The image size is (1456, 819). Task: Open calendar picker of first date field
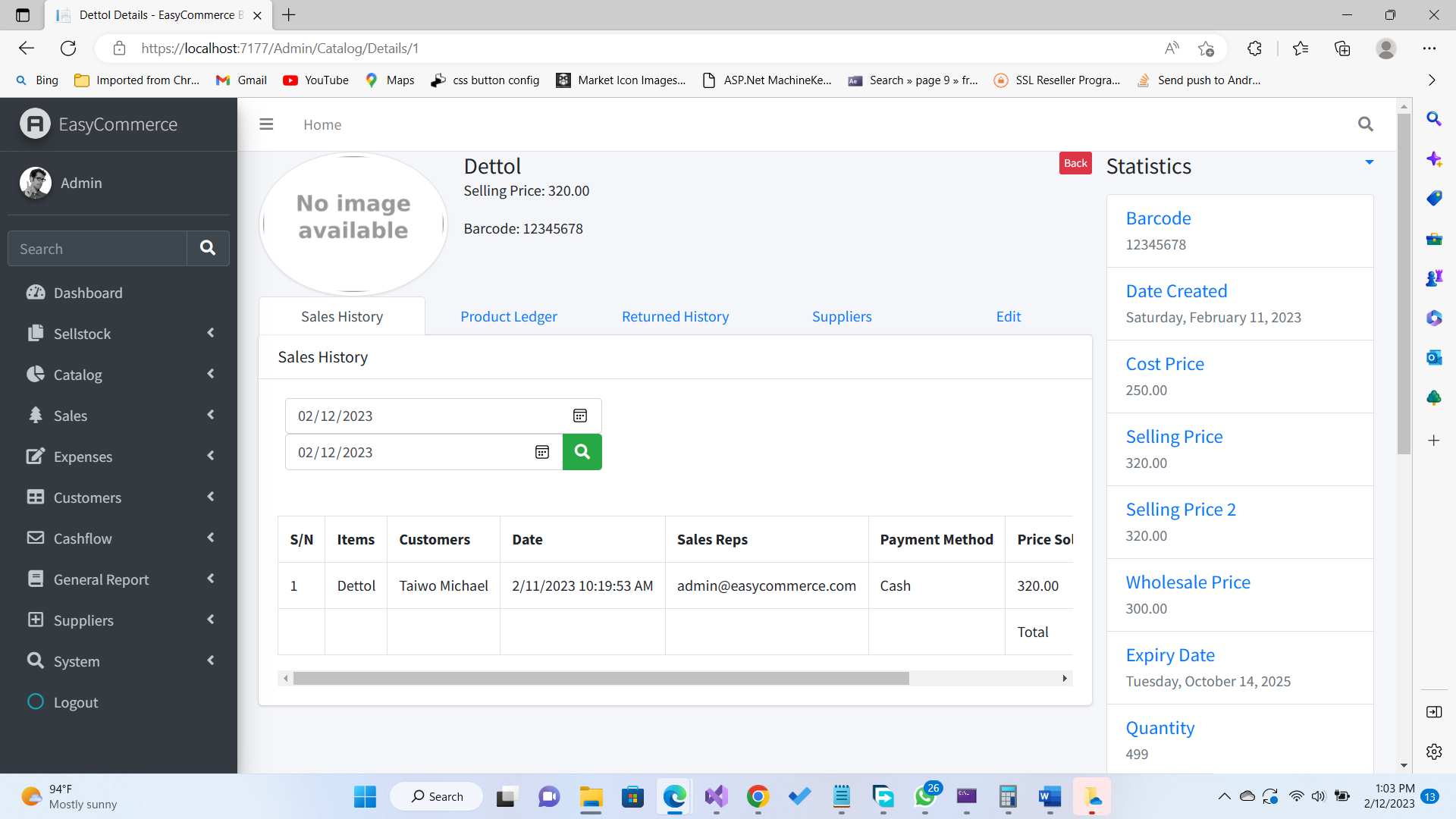tap(579, 416)
